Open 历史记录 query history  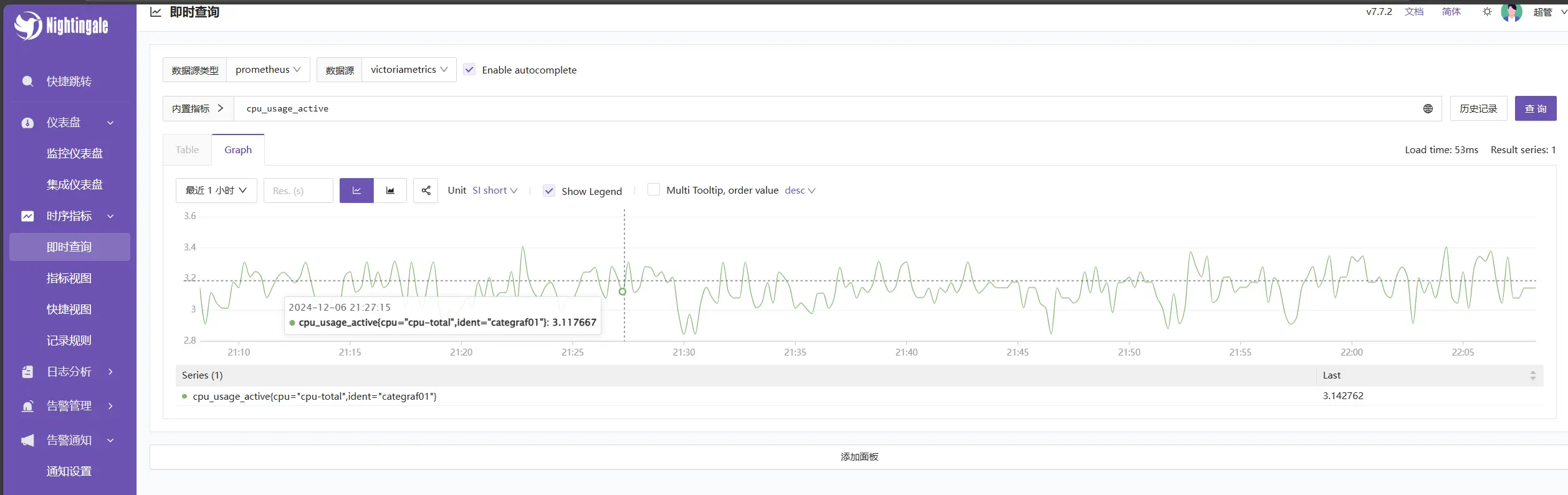tap(1478, 109)
